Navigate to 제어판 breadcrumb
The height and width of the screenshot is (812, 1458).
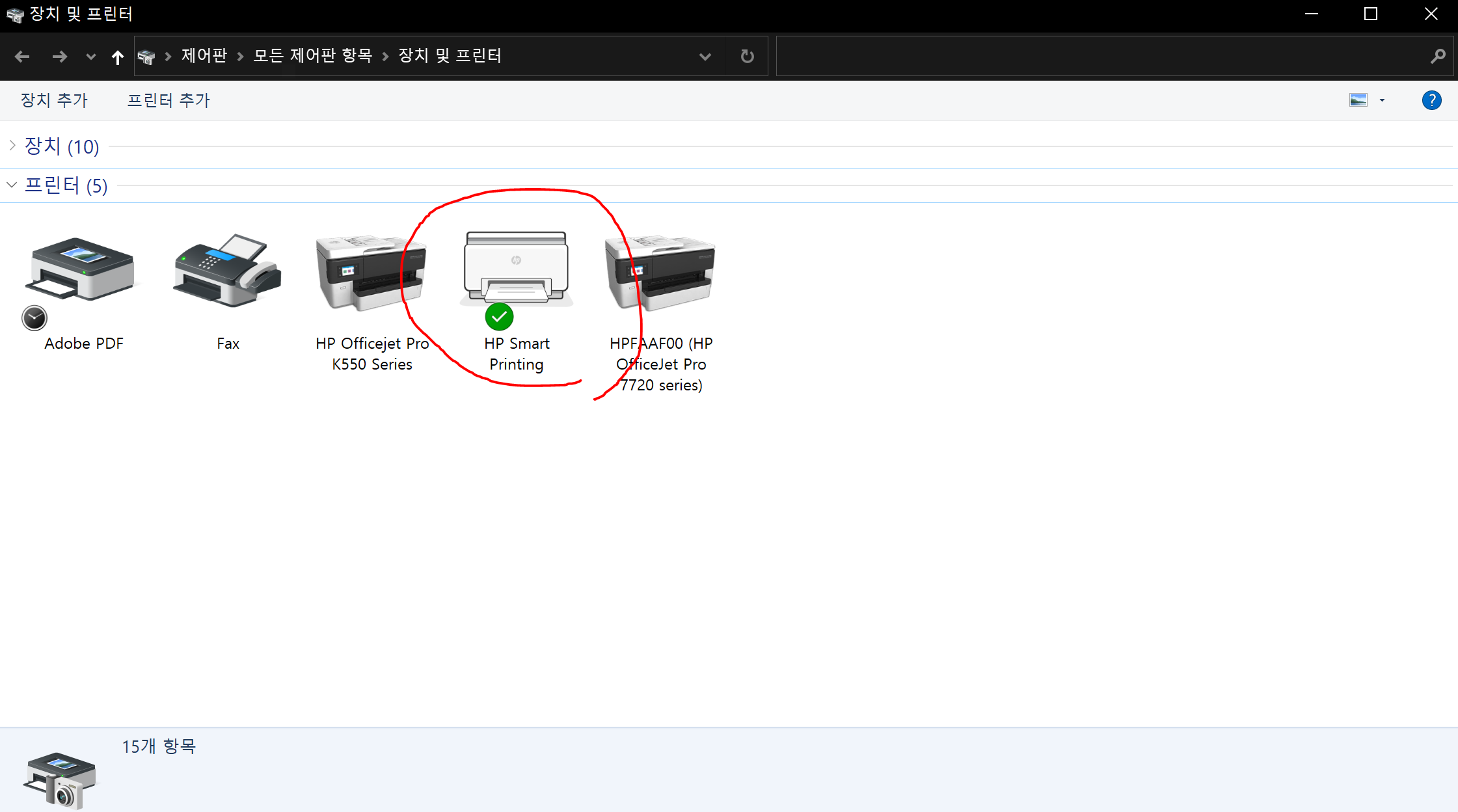[204, 56]
